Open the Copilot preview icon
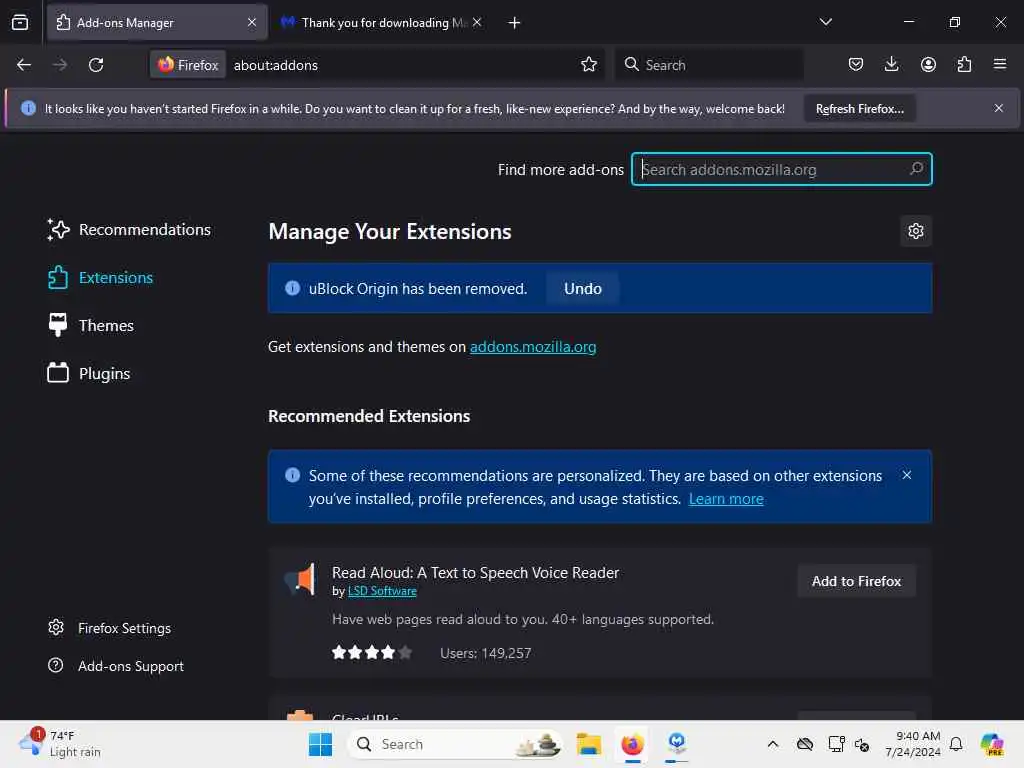This screenshot has height=768, width=1024. point(992,744)
